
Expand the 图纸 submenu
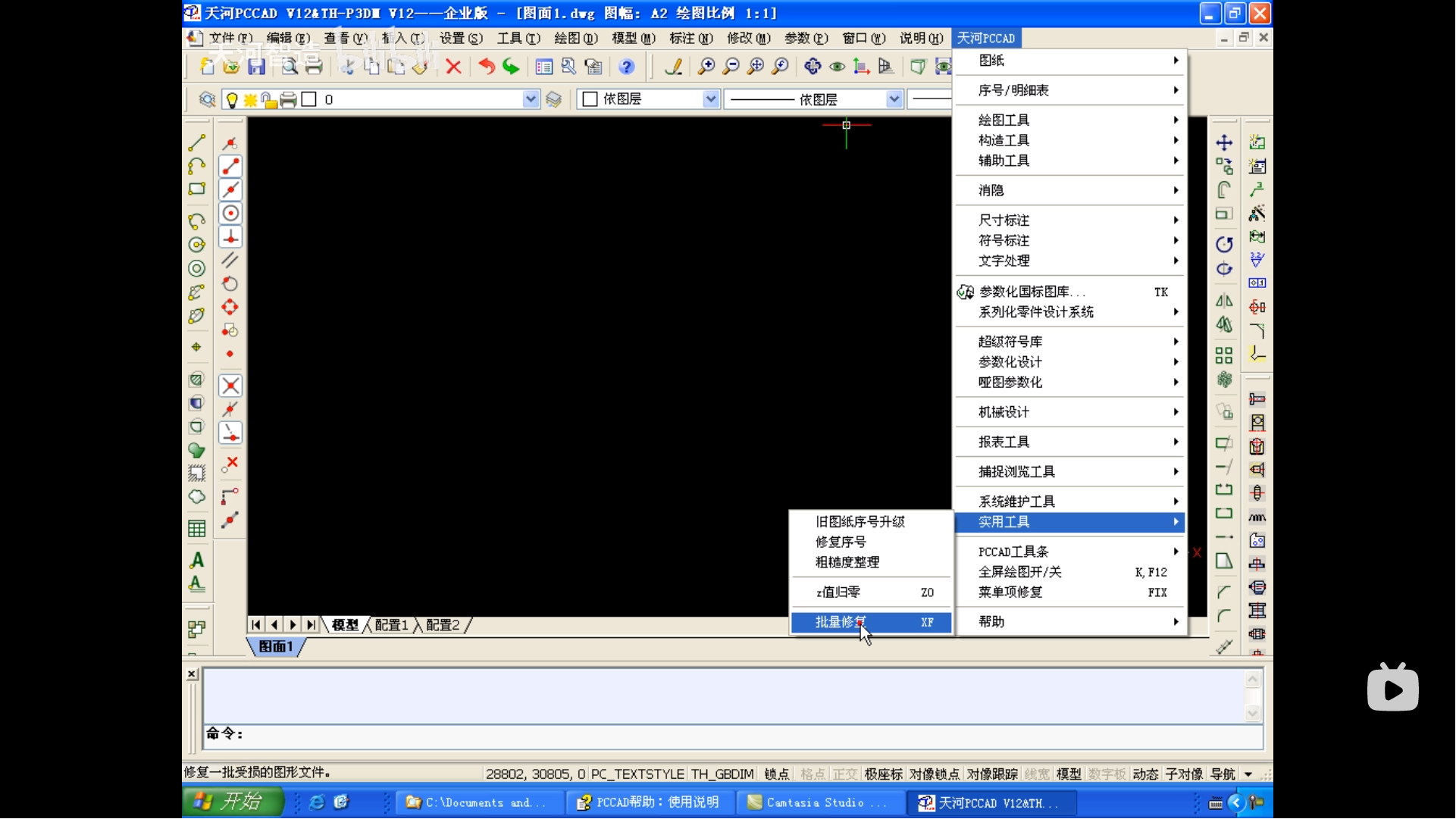click(x=1070, y=61)
